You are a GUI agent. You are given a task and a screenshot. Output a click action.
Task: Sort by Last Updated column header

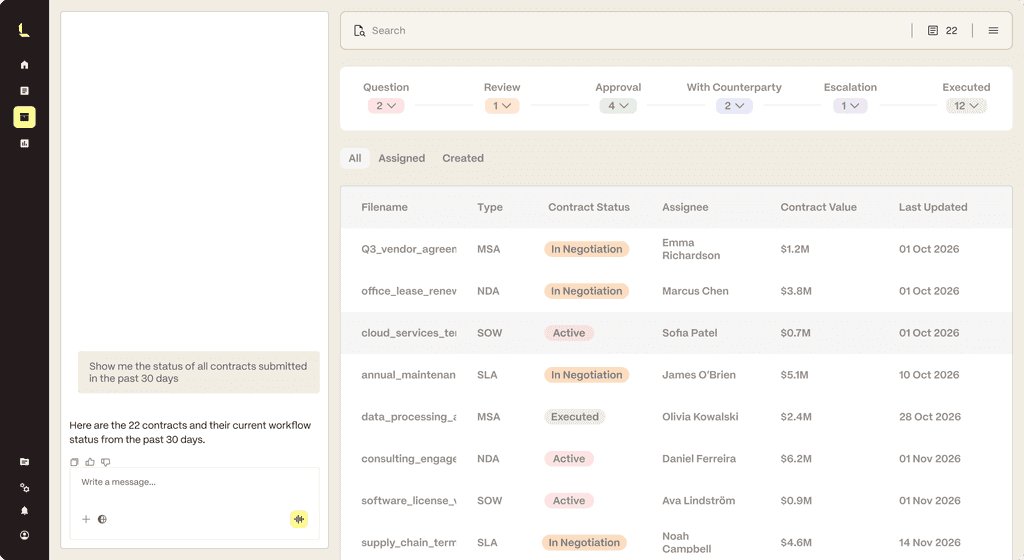933,207
